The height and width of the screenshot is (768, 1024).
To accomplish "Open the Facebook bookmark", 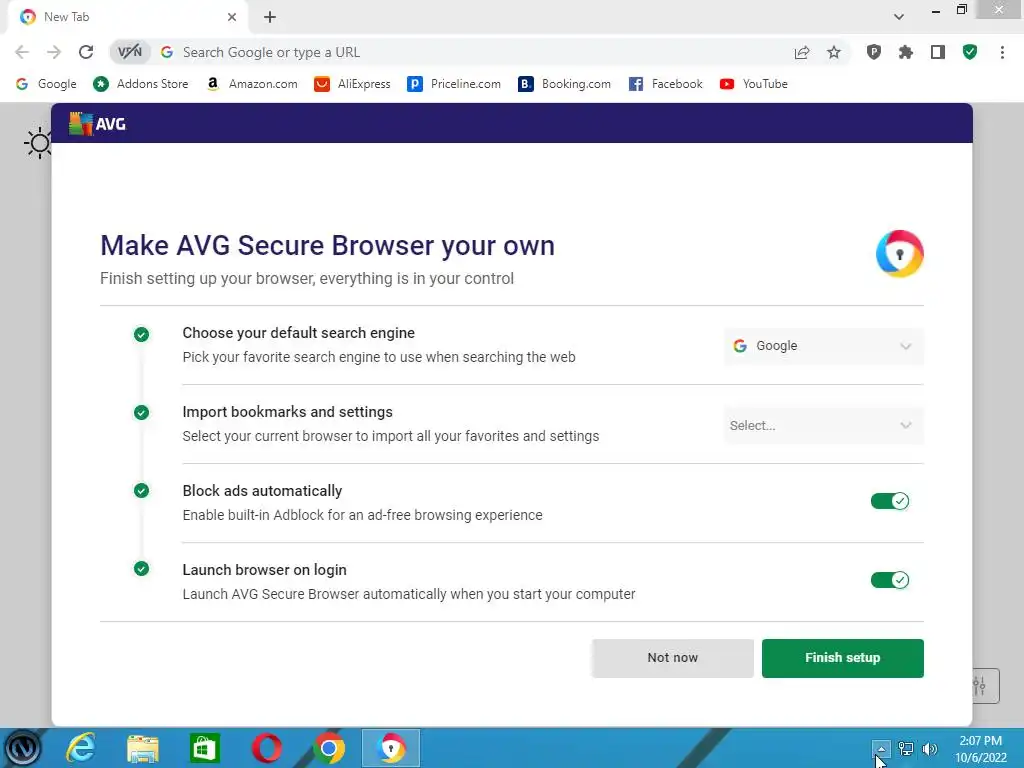I will (665, 84).
